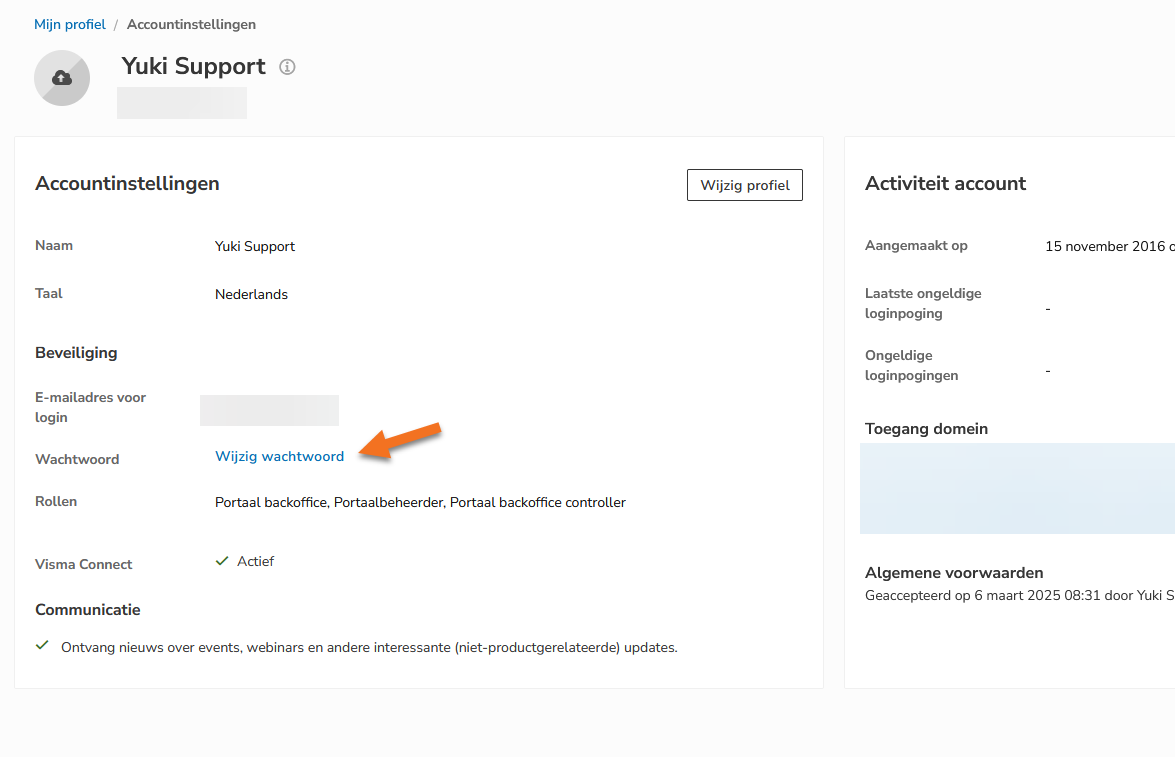Screen dimensions: 1175x757
Task: Click the blue Toegang domein box
Action: click(x=1018, y=489)
